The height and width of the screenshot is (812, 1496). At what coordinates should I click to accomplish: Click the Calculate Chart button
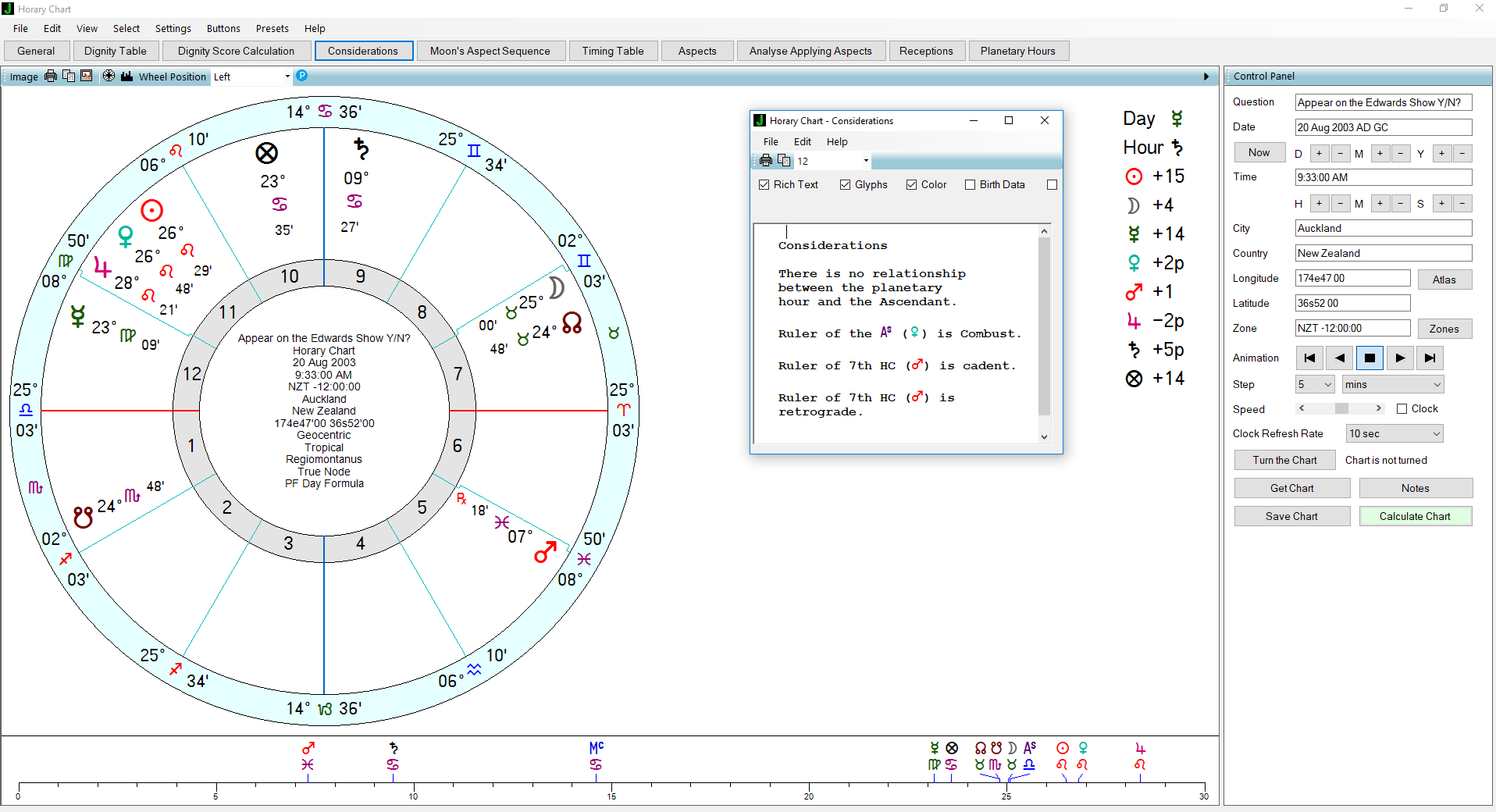[1415, 516]
